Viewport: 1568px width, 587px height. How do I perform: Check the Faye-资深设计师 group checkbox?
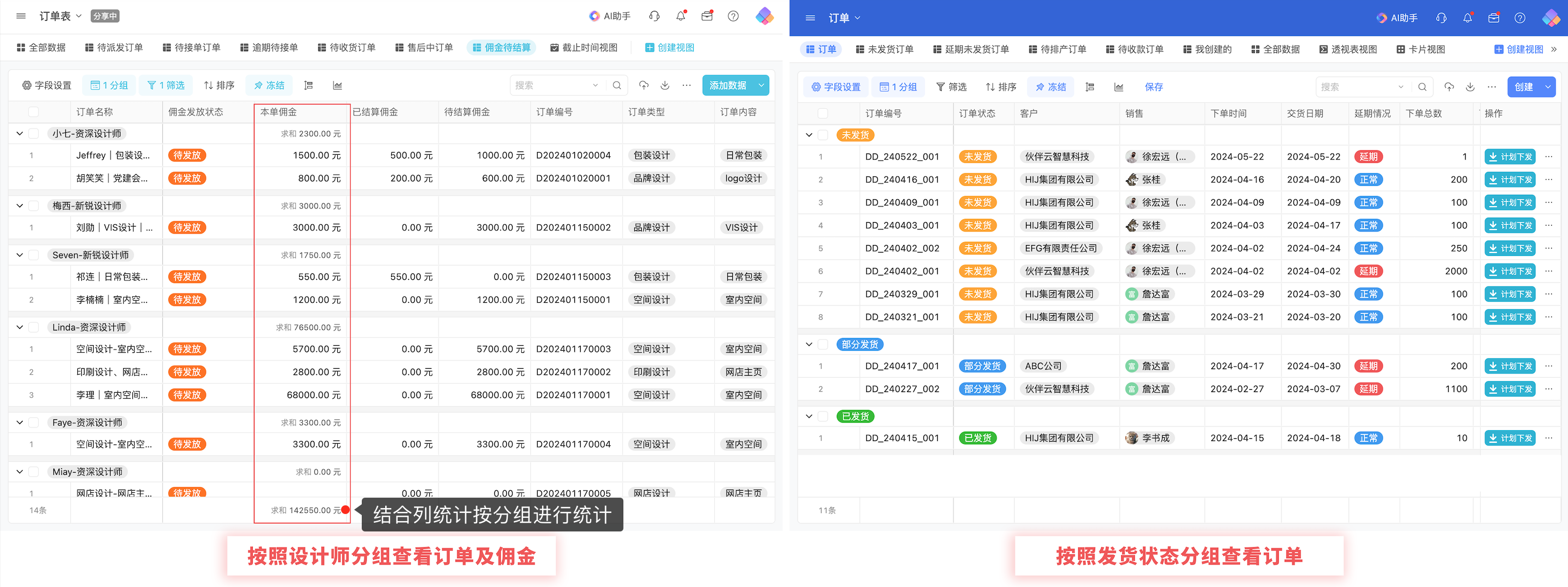[x=33, y=422]
